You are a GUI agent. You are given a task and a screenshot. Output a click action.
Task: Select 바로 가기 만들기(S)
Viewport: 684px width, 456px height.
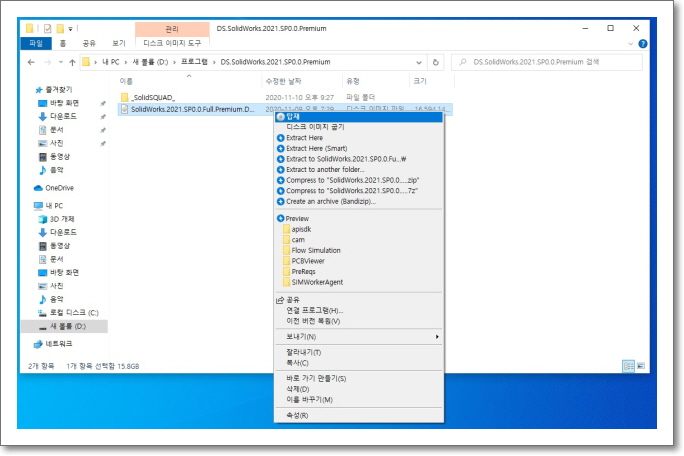coord(359,378)
